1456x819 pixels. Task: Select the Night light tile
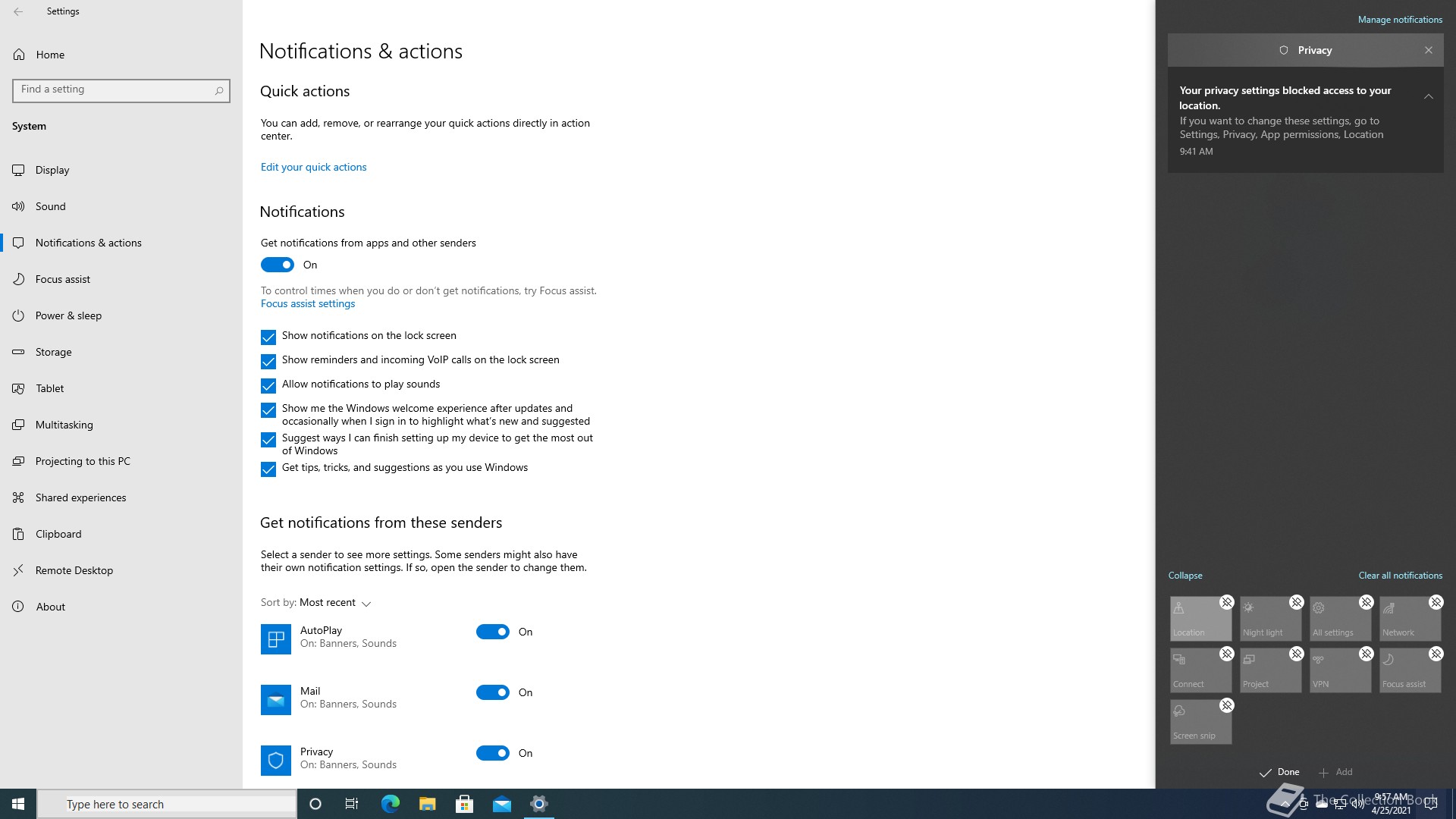(1270, 619)
